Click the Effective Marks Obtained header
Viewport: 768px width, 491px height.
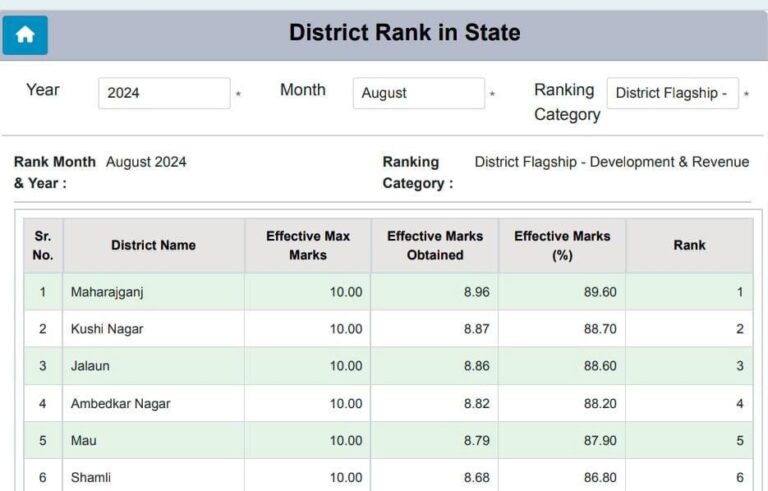(434, 245)
